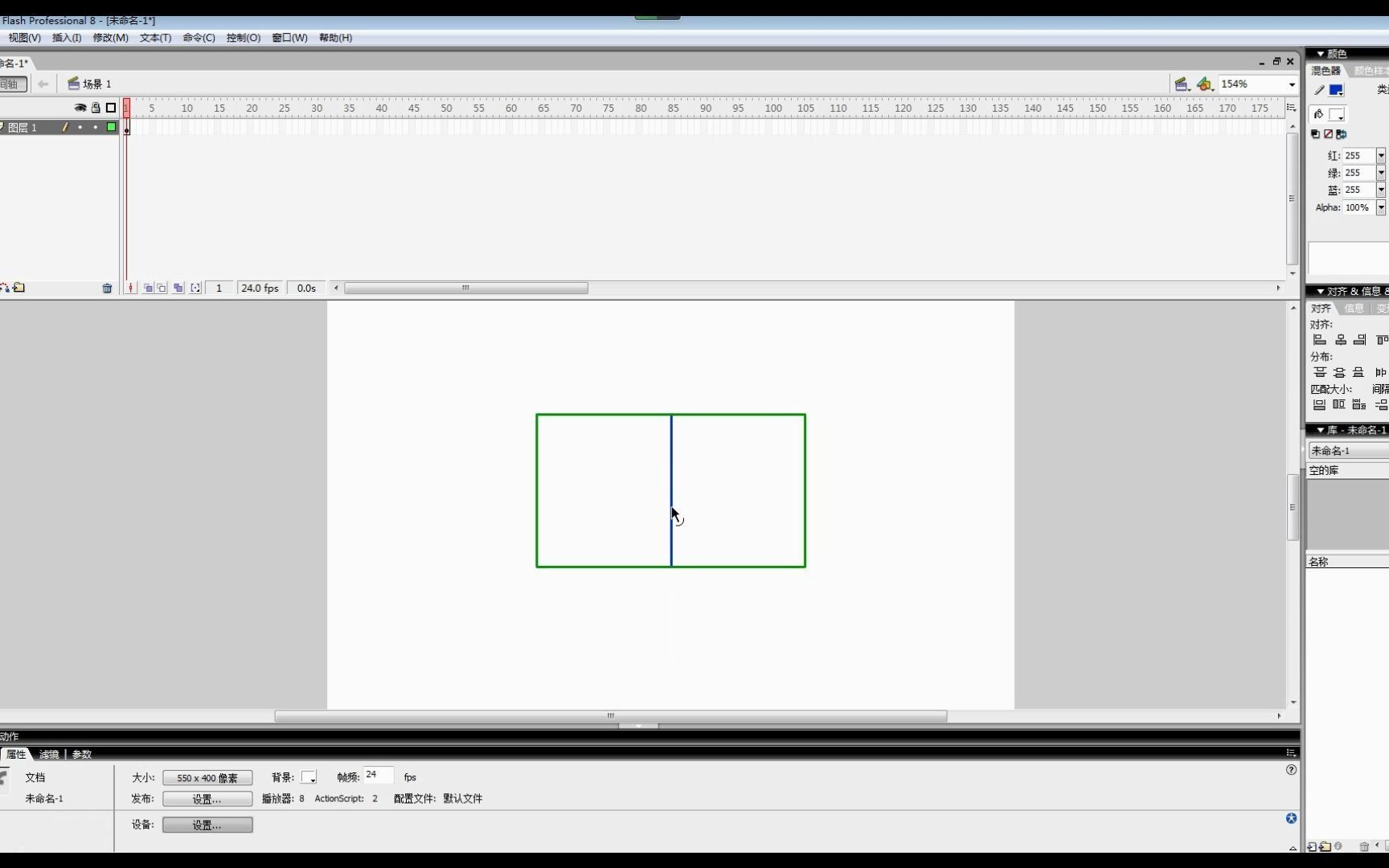Collapse the 库 library panel
The image size is (1389, 868).
click(1320, 431)
